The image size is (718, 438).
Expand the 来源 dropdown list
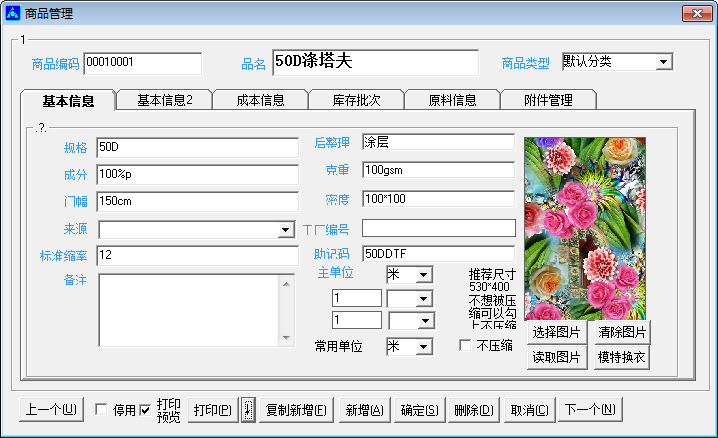(x=286, y=229)
